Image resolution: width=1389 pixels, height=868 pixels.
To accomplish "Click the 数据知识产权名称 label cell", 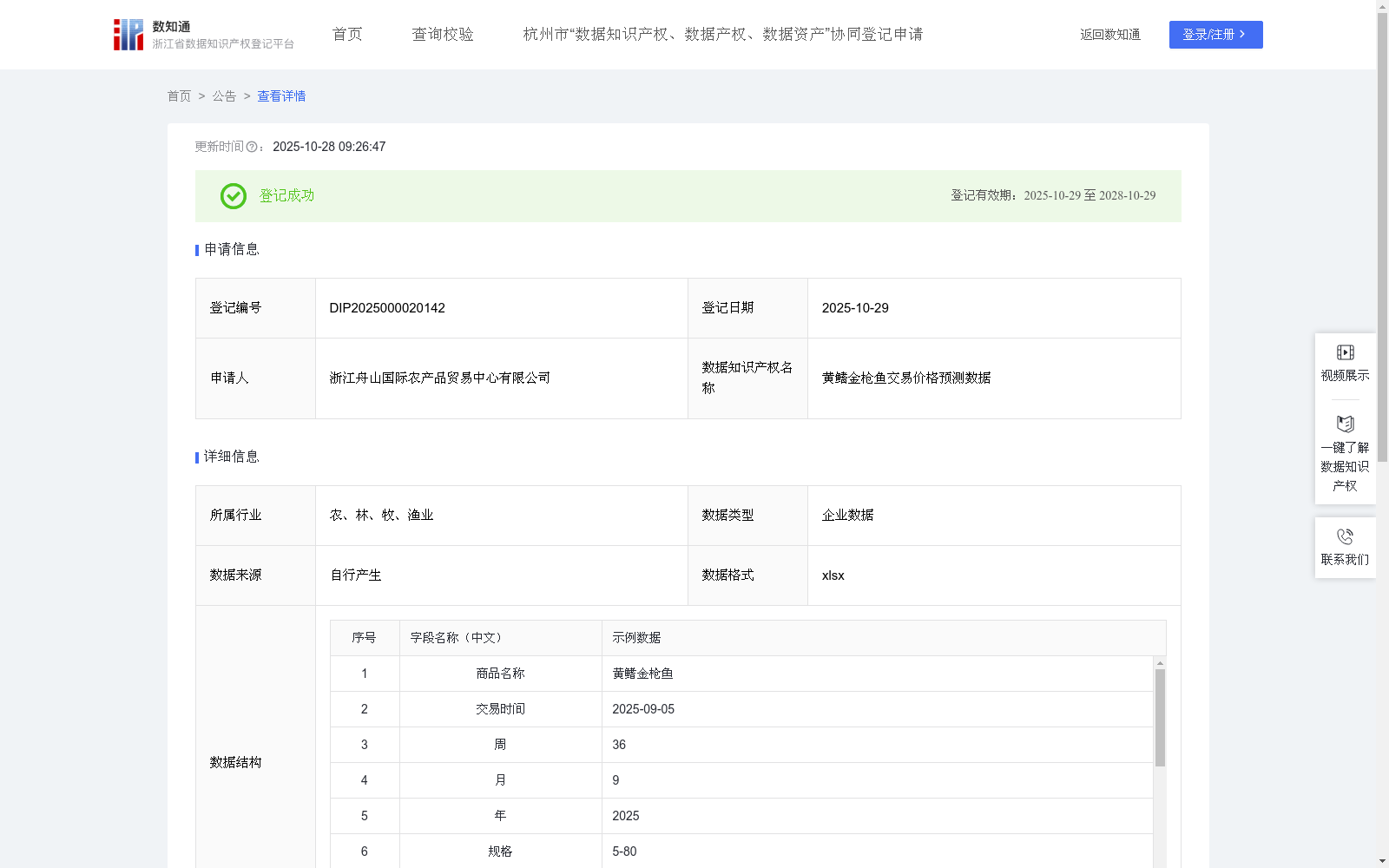I will click(x=747, y=378).
